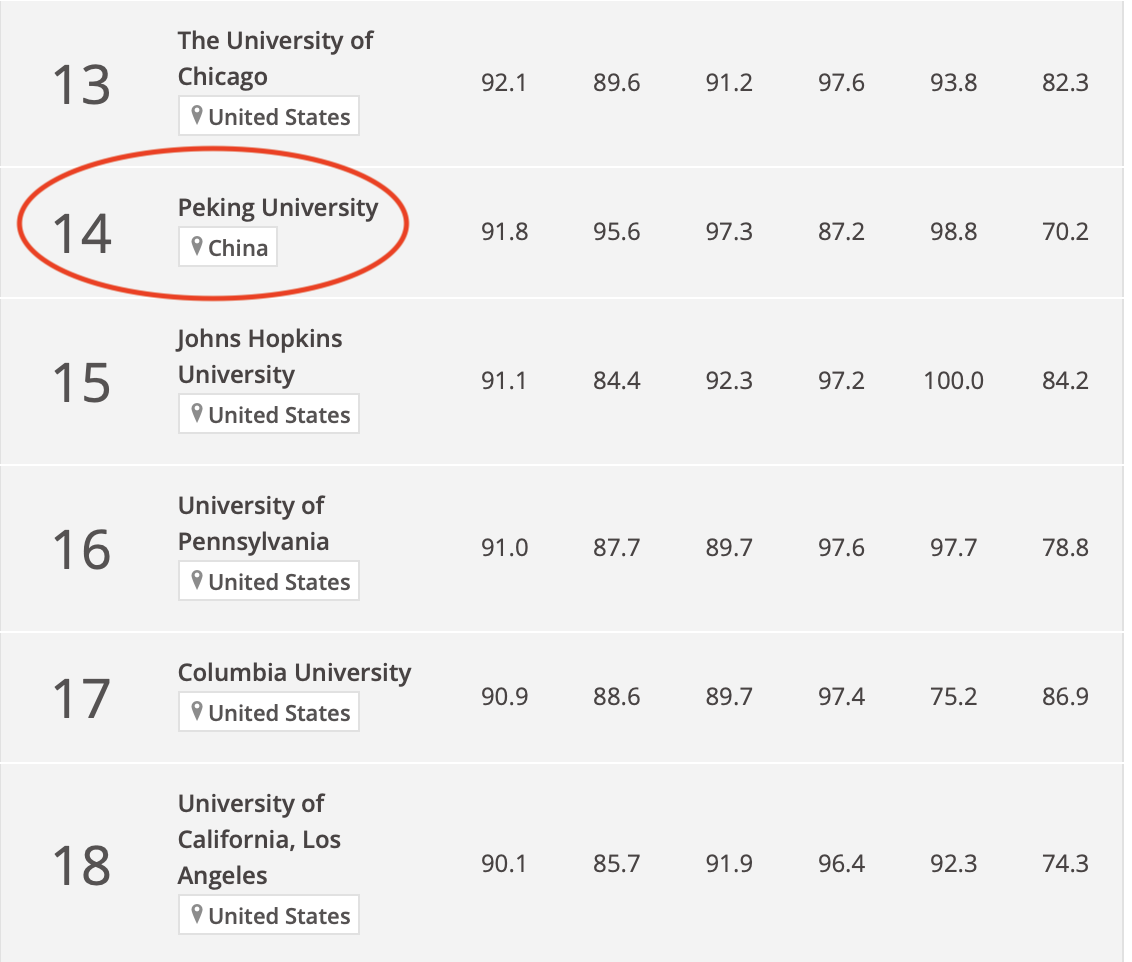The image size is (1132, 962).
Task: Click location pin under UCLA
Action: 196,914
